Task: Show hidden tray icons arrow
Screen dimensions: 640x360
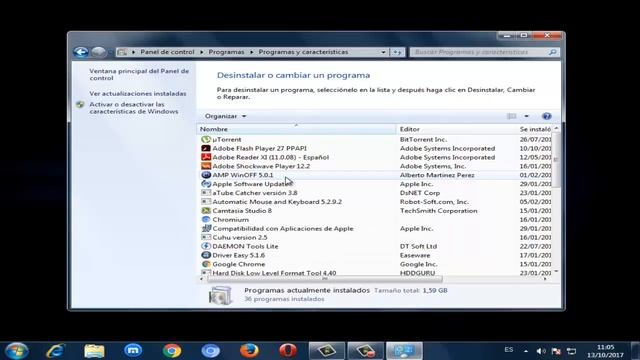Action: click(x=526, y=351)
